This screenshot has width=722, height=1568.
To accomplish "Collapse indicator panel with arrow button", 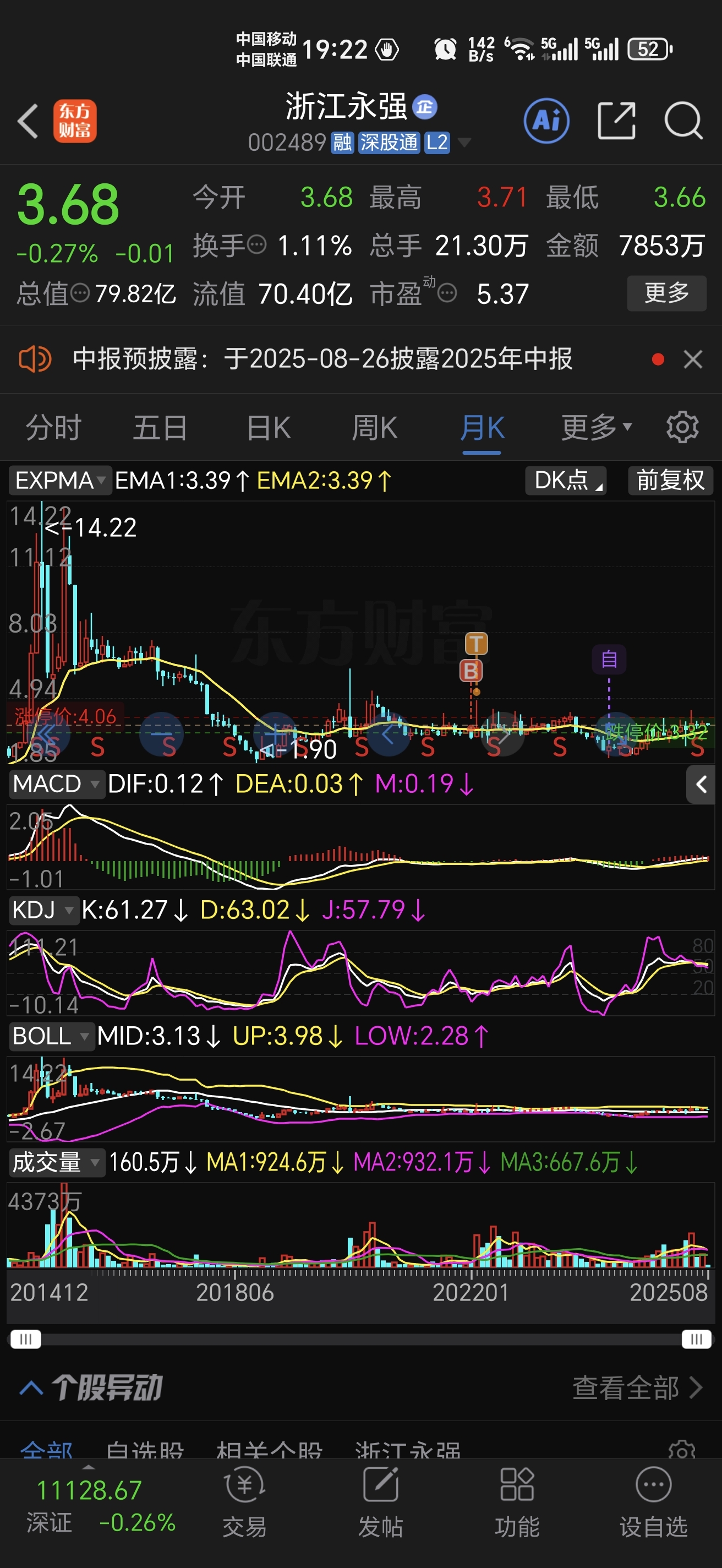I will [701, 784].
